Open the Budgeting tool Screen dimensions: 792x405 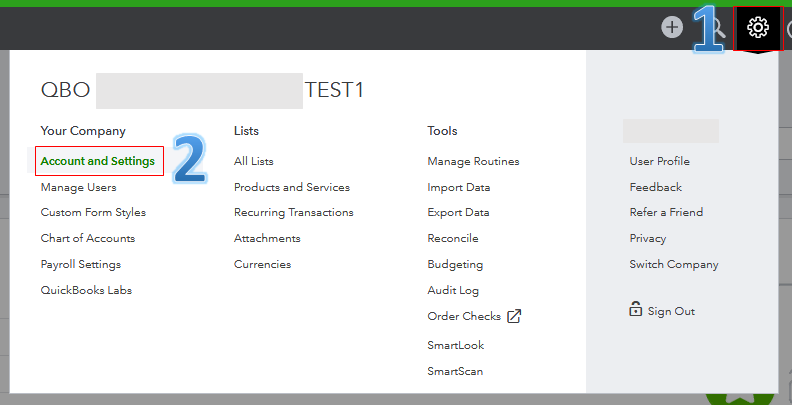455,264
